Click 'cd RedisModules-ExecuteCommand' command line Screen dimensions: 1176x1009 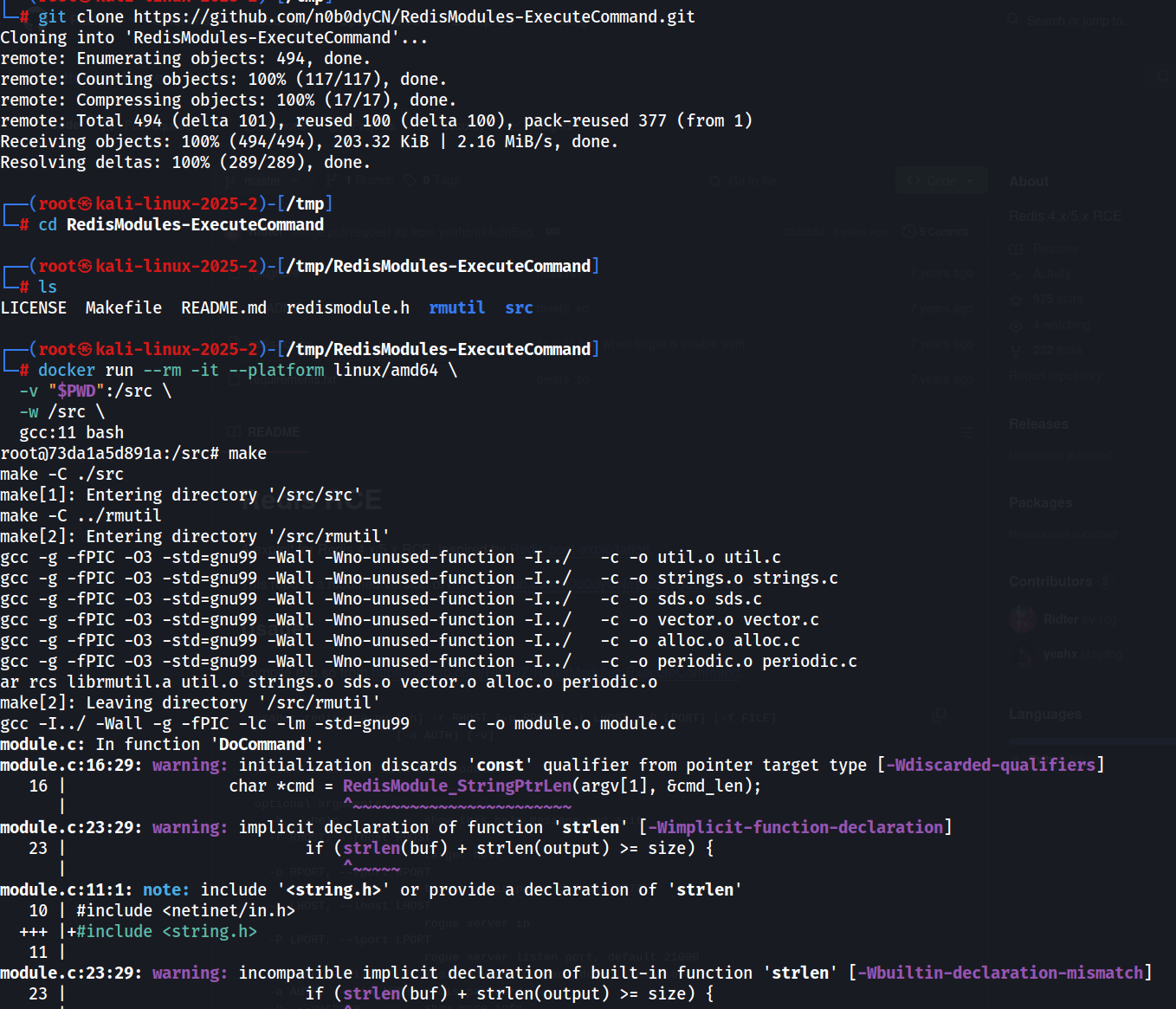[x=181, y=224]
